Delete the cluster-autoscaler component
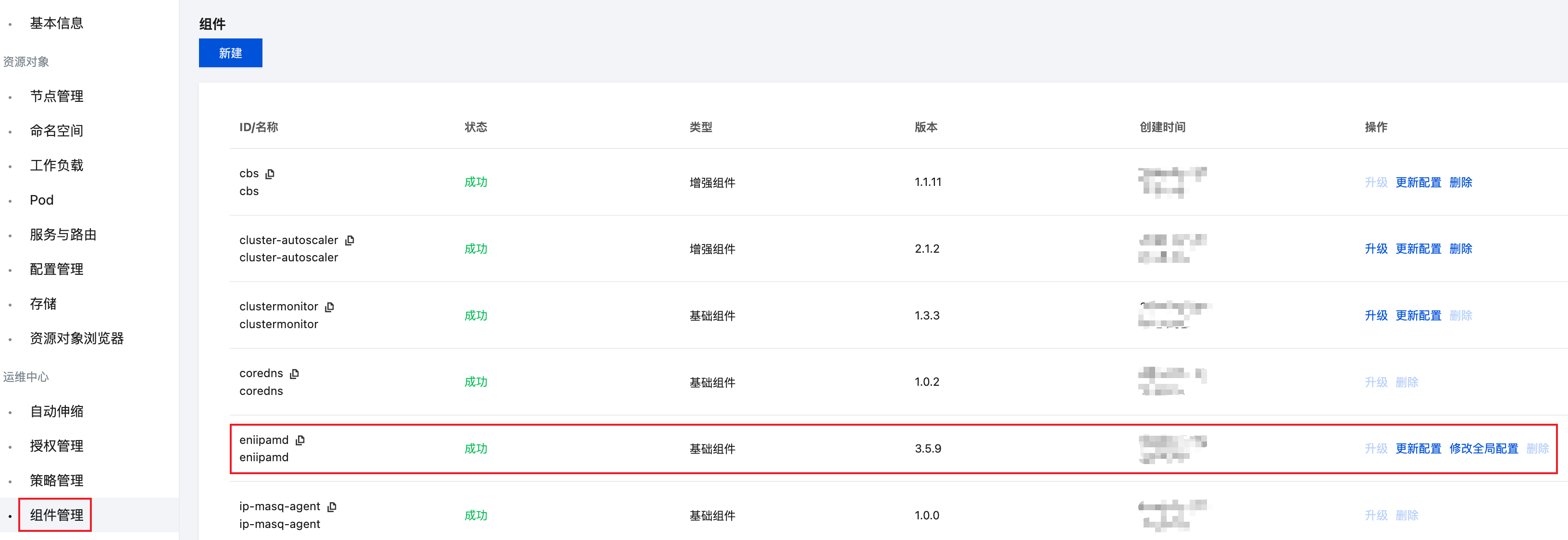1568x540 pixels. click(1460, 249)
